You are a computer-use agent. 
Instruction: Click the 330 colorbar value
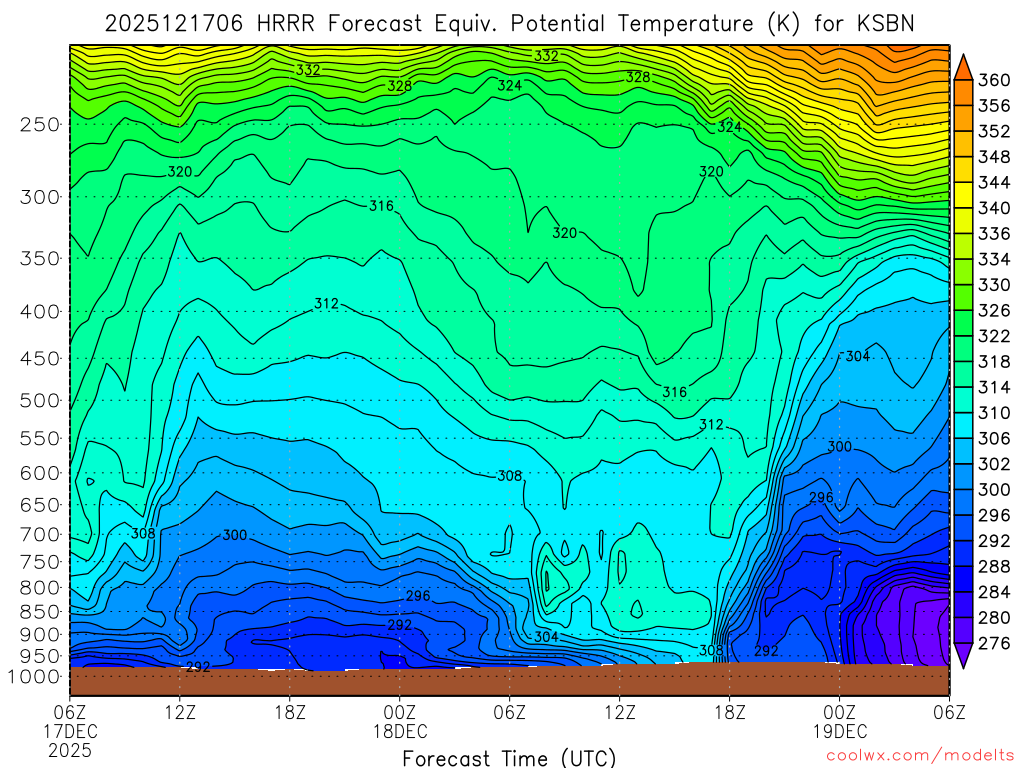pos(994,285)
